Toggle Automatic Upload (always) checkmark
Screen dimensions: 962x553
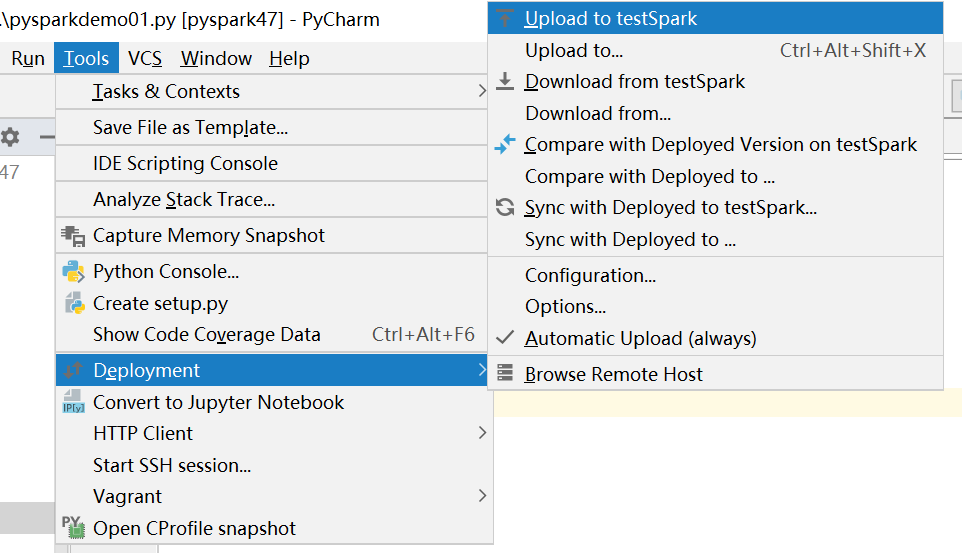pos(505,338)
